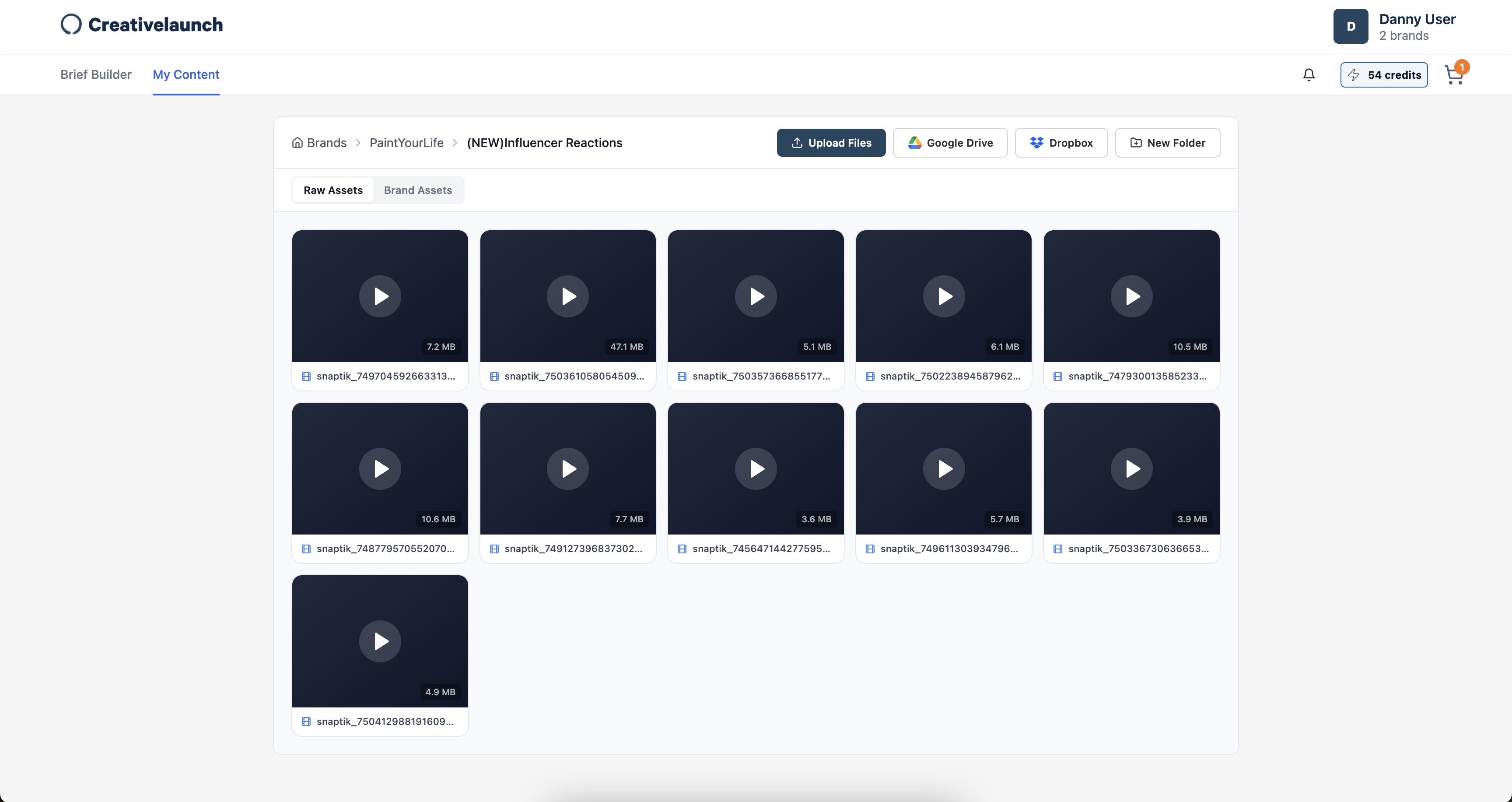Viewport: 1512px width, 802px height.
Task: Click the Dropbox import button
Action: pos(1060,143)
